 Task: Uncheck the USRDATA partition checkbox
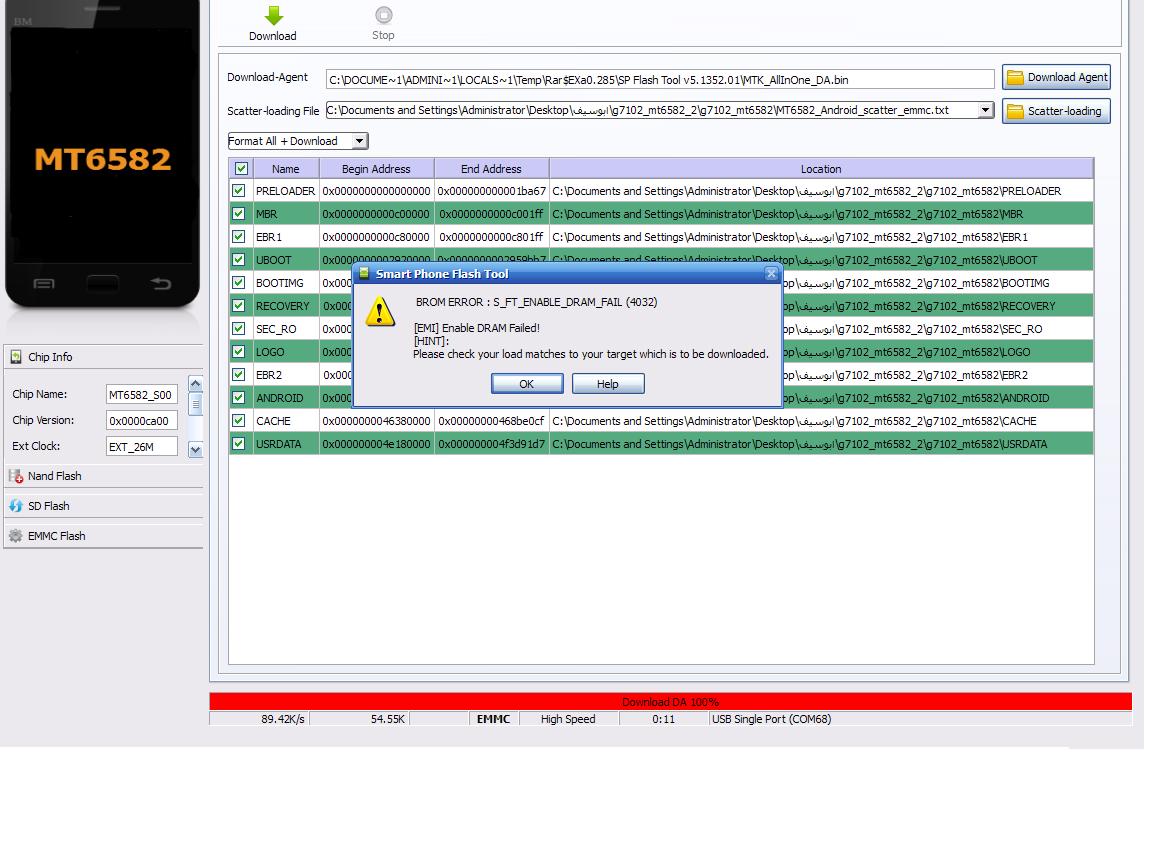pos(239,444)
